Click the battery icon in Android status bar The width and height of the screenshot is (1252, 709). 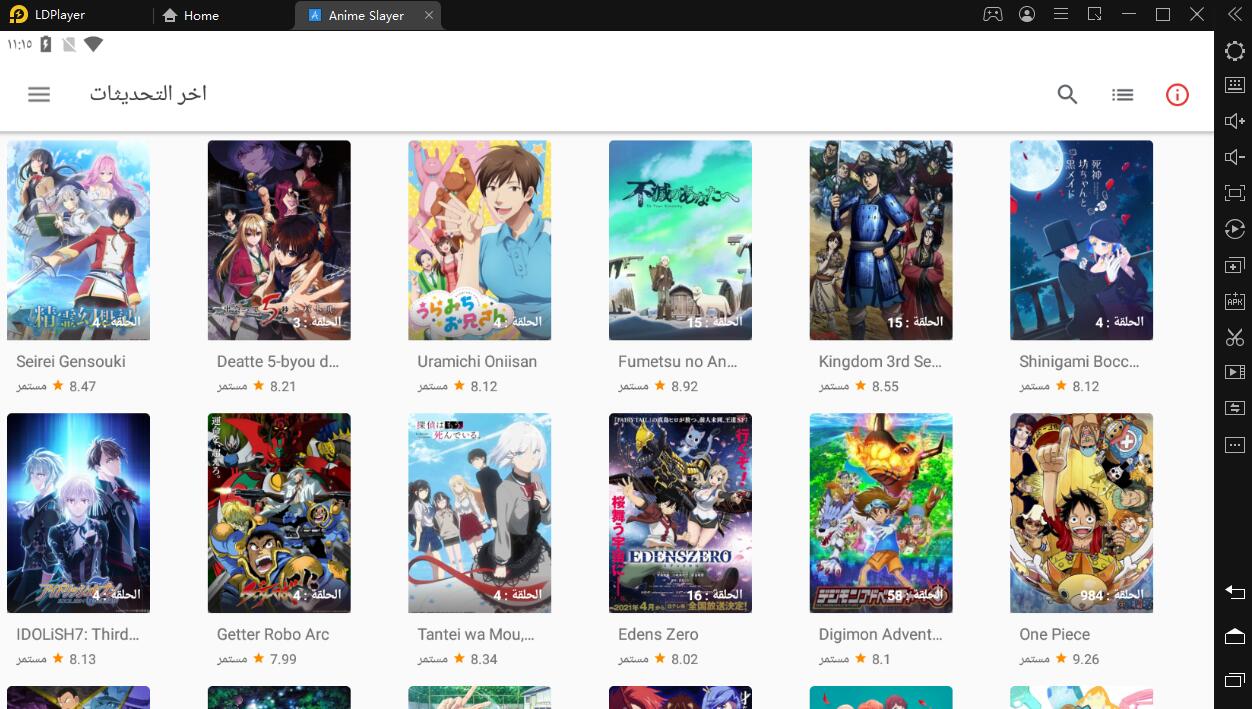point(46,45)
